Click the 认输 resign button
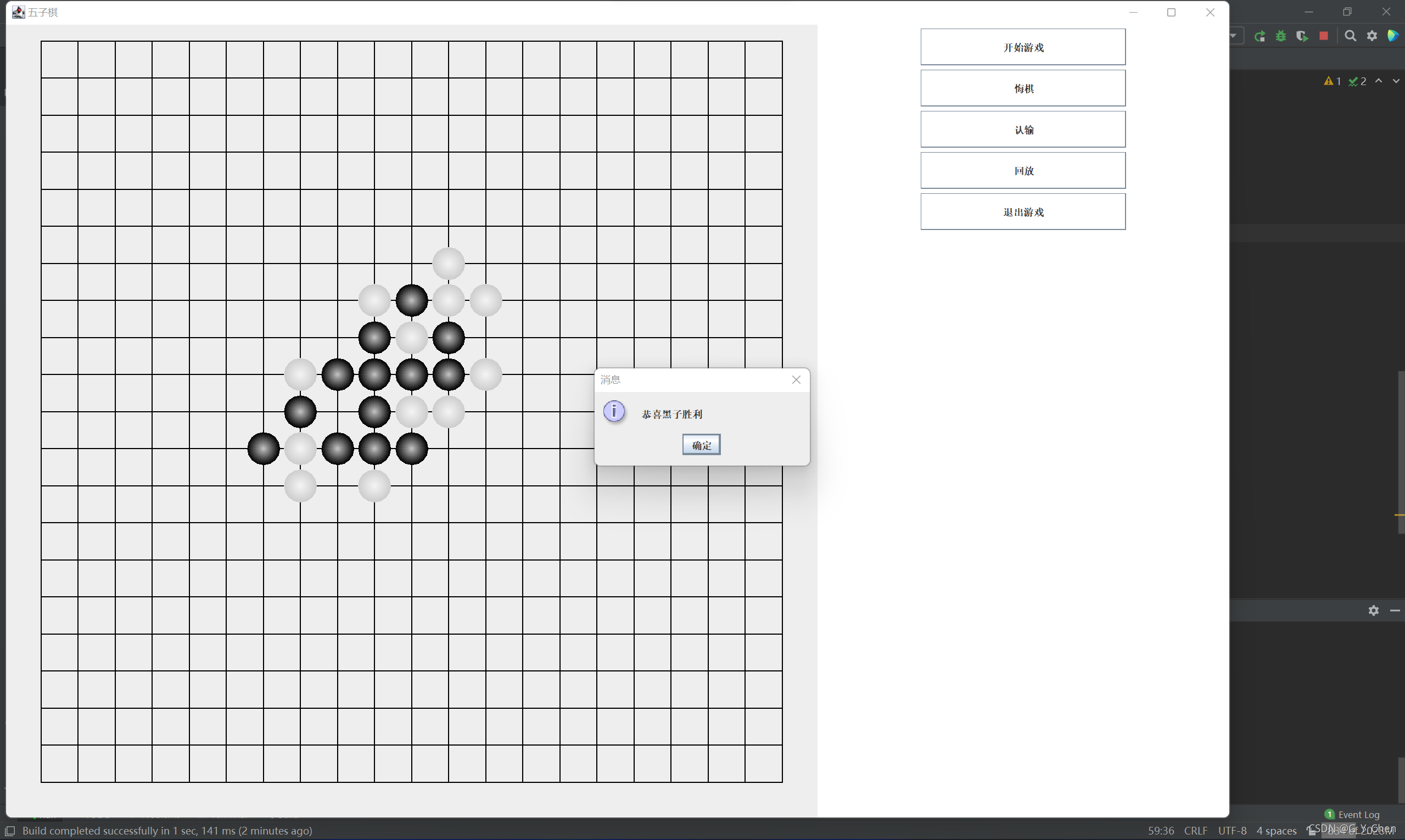Screen dimensions: 1405x840 click(1022, 130)
